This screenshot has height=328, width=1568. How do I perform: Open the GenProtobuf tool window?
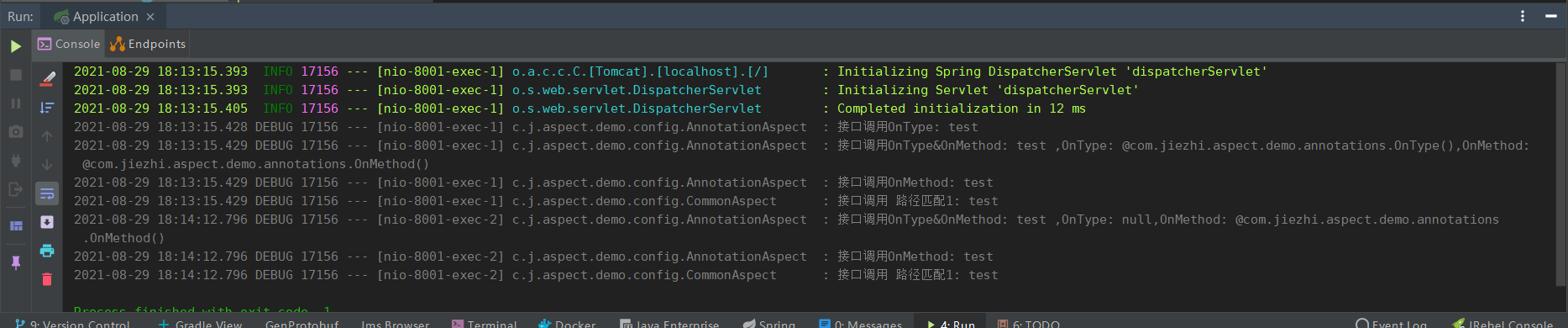[x=302, y=324]
